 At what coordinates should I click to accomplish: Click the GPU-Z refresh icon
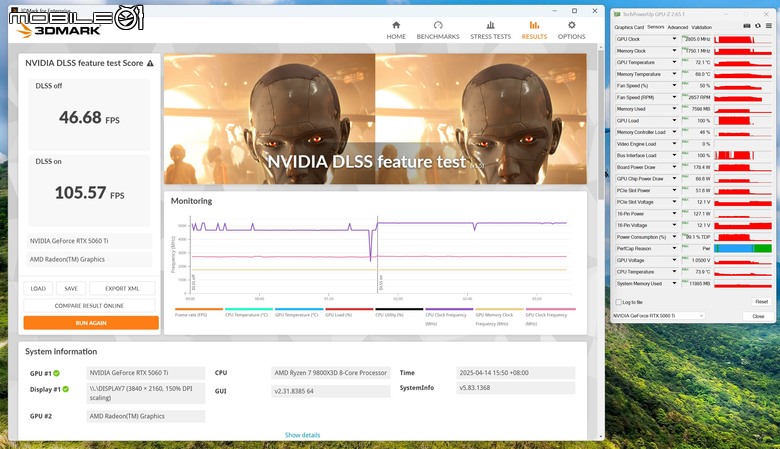758,26
